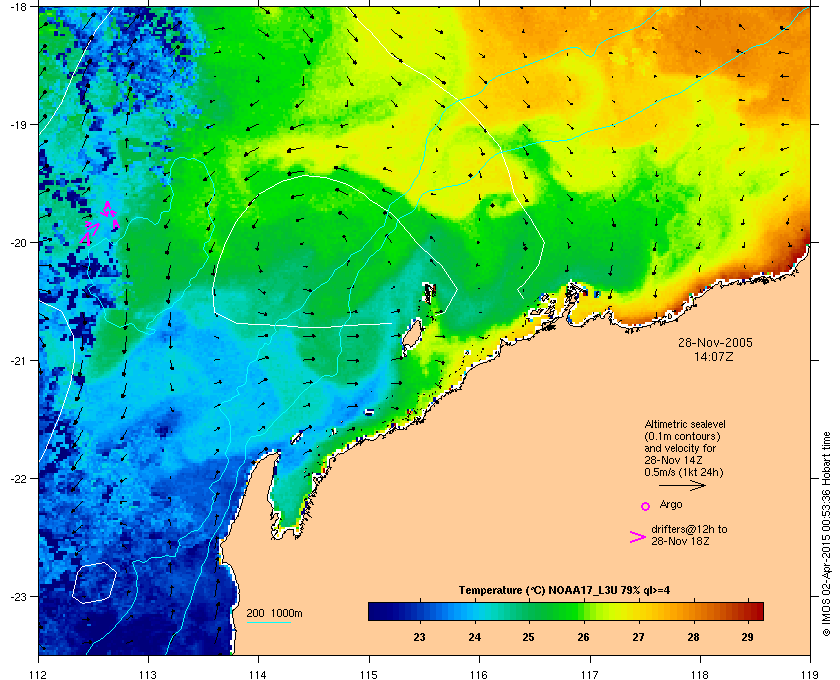The image size is (840, 680).
Task: Click the 14:07Z time label
Action: (x=713, y=356)
